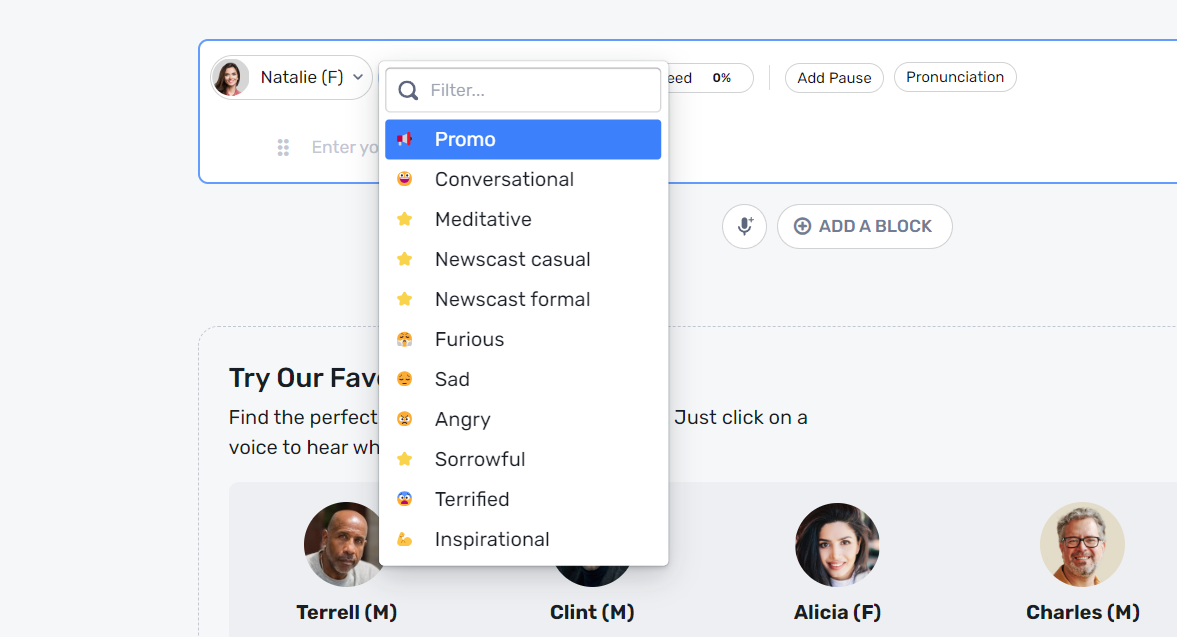Choose the Newscast casual style
Viewport: 1177px width, 637px height.
(512, 260)
